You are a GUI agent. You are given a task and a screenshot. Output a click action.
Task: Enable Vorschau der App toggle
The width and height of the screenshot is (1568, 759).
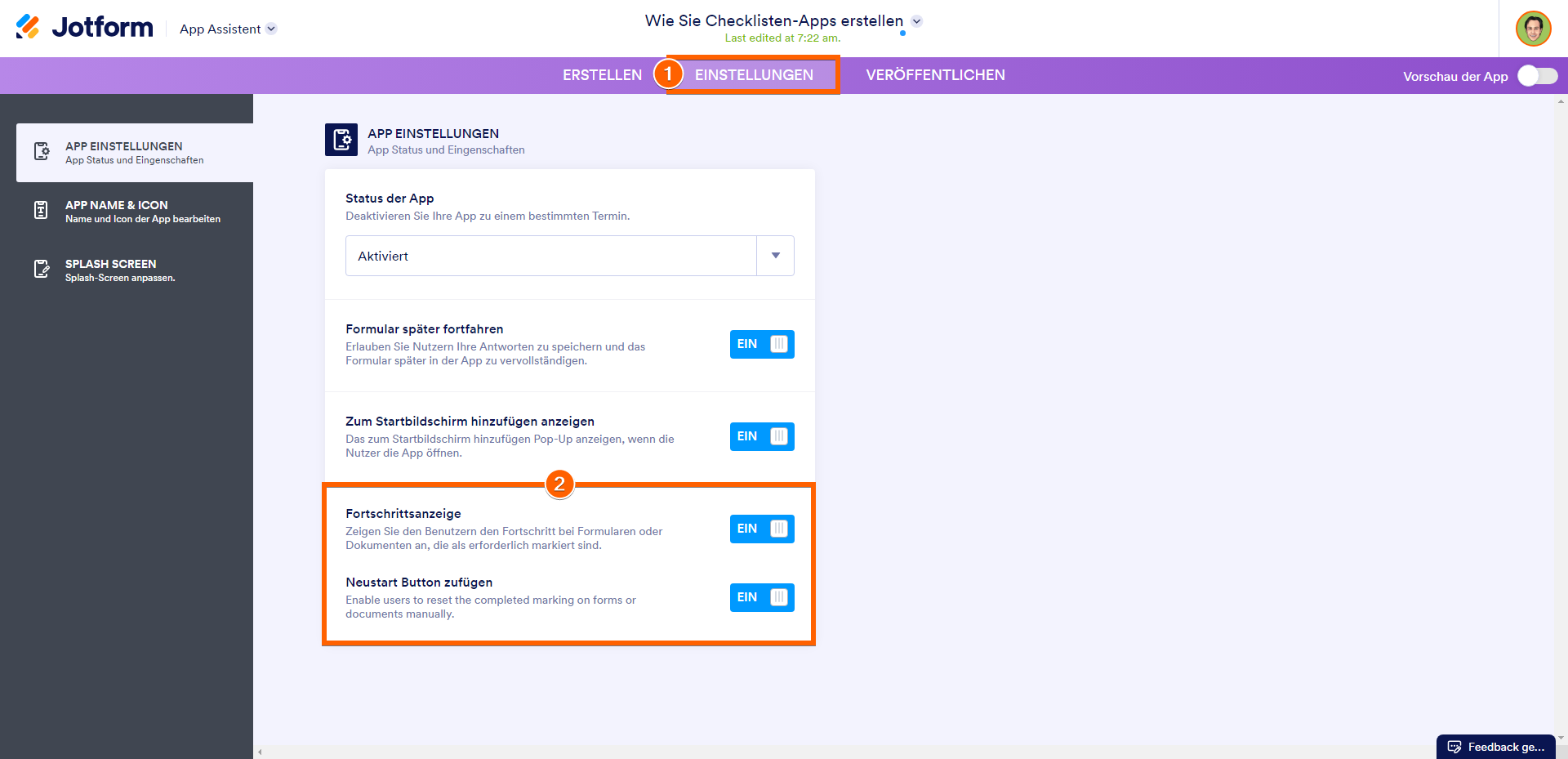[1537, 76]
